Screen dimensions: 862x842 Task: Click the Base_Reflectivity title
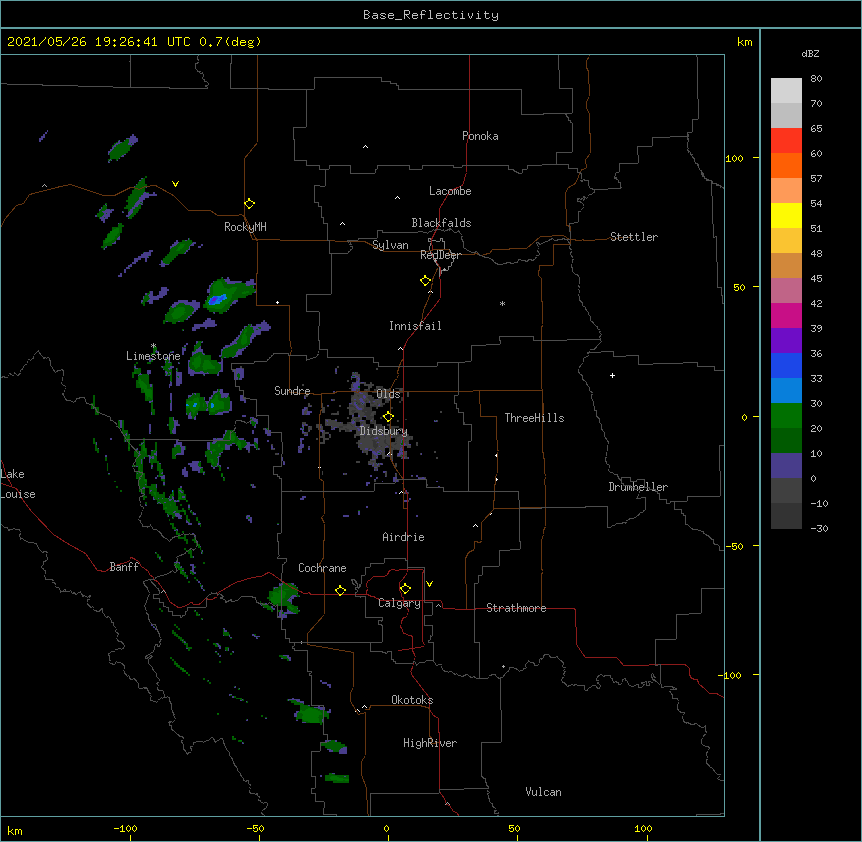[431, 15]
